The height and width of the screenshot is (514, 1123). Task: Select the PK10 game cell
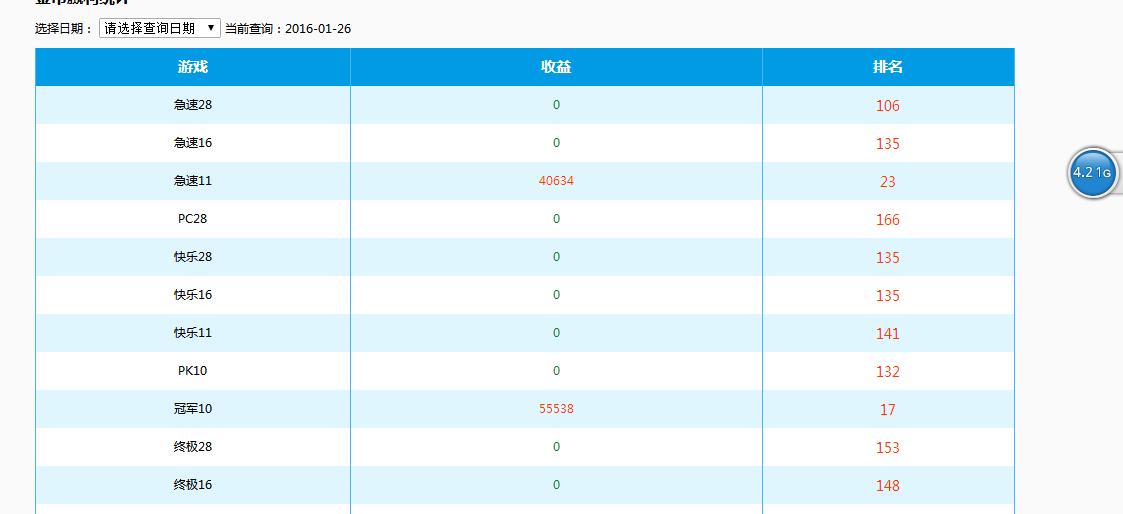[193, 371]
